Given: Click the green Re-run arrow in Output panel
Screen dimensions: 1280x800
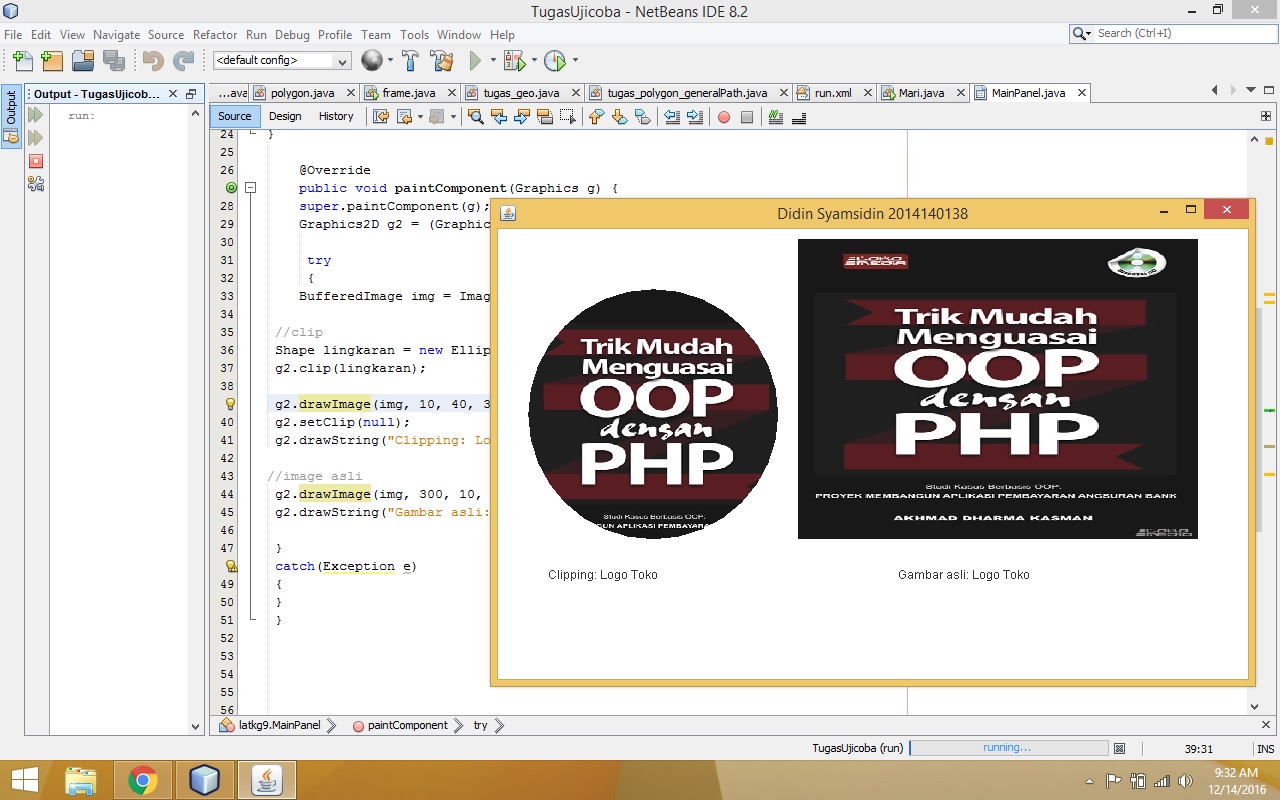Looking at the screenshot, I should point(36,116).
